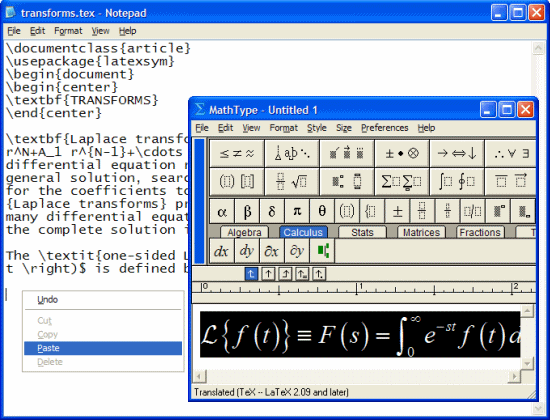Open subscript and superscript templates palette
This screenshot has width=550, height=420.
347,181
